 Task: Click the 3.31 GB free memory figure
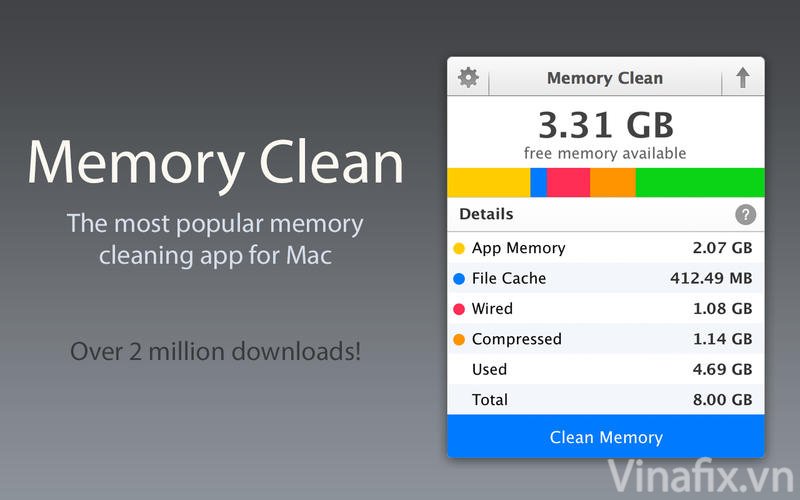click(x=606, y=125)
